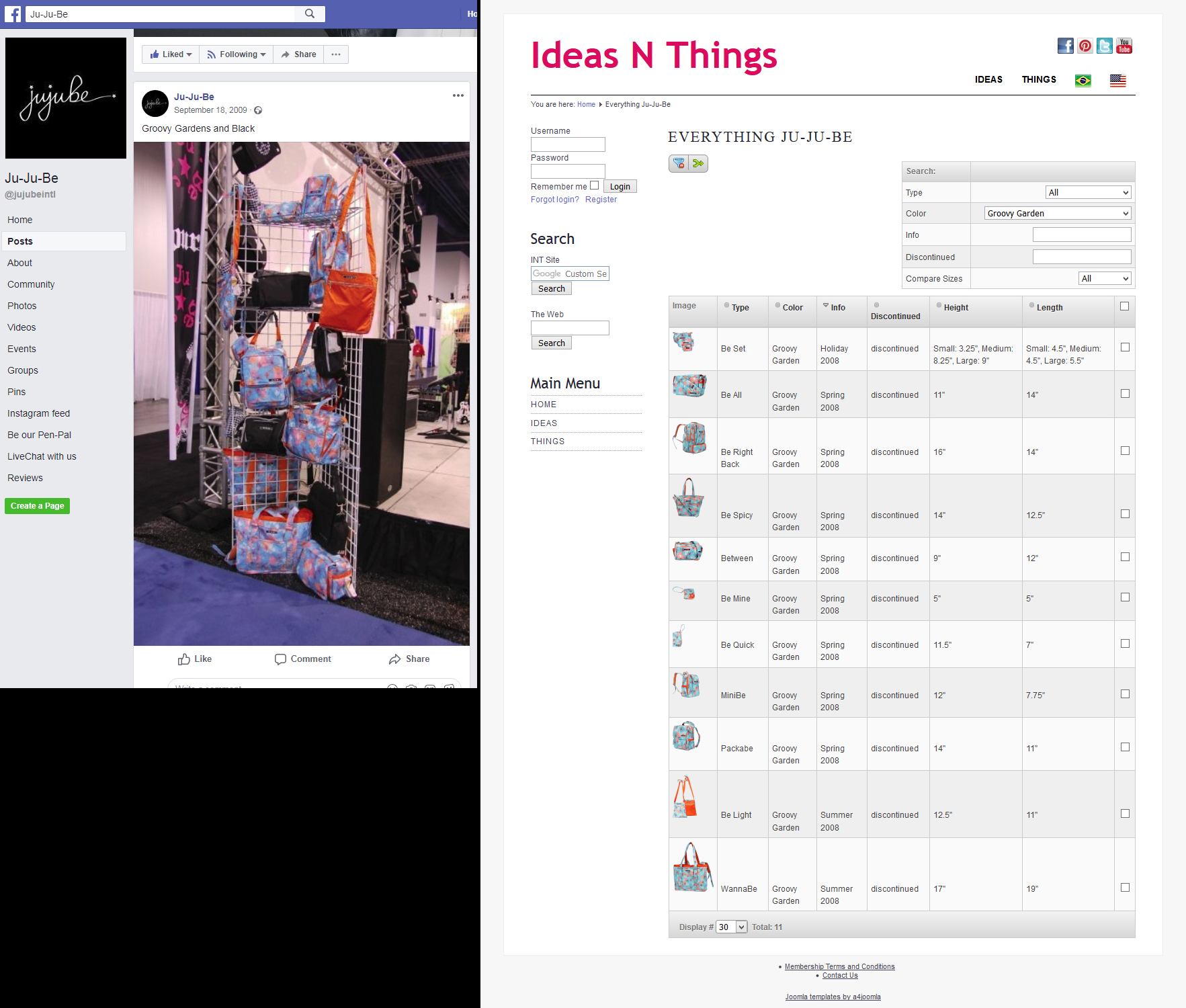Click the Home breadcrumb link
The width and height of the screenshot is (1186, 1008).
[586, 104]
